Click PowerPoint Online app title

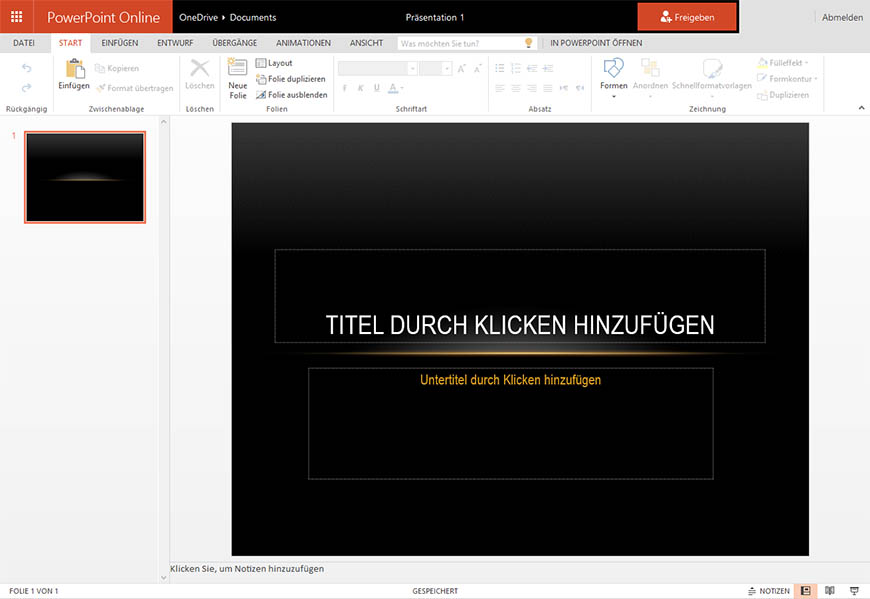[103, 17]
